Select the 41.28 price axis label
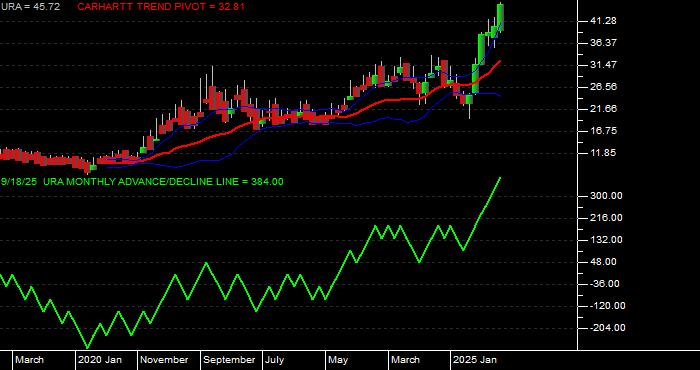The image size is (700, 370). click(x=603, y=21)
